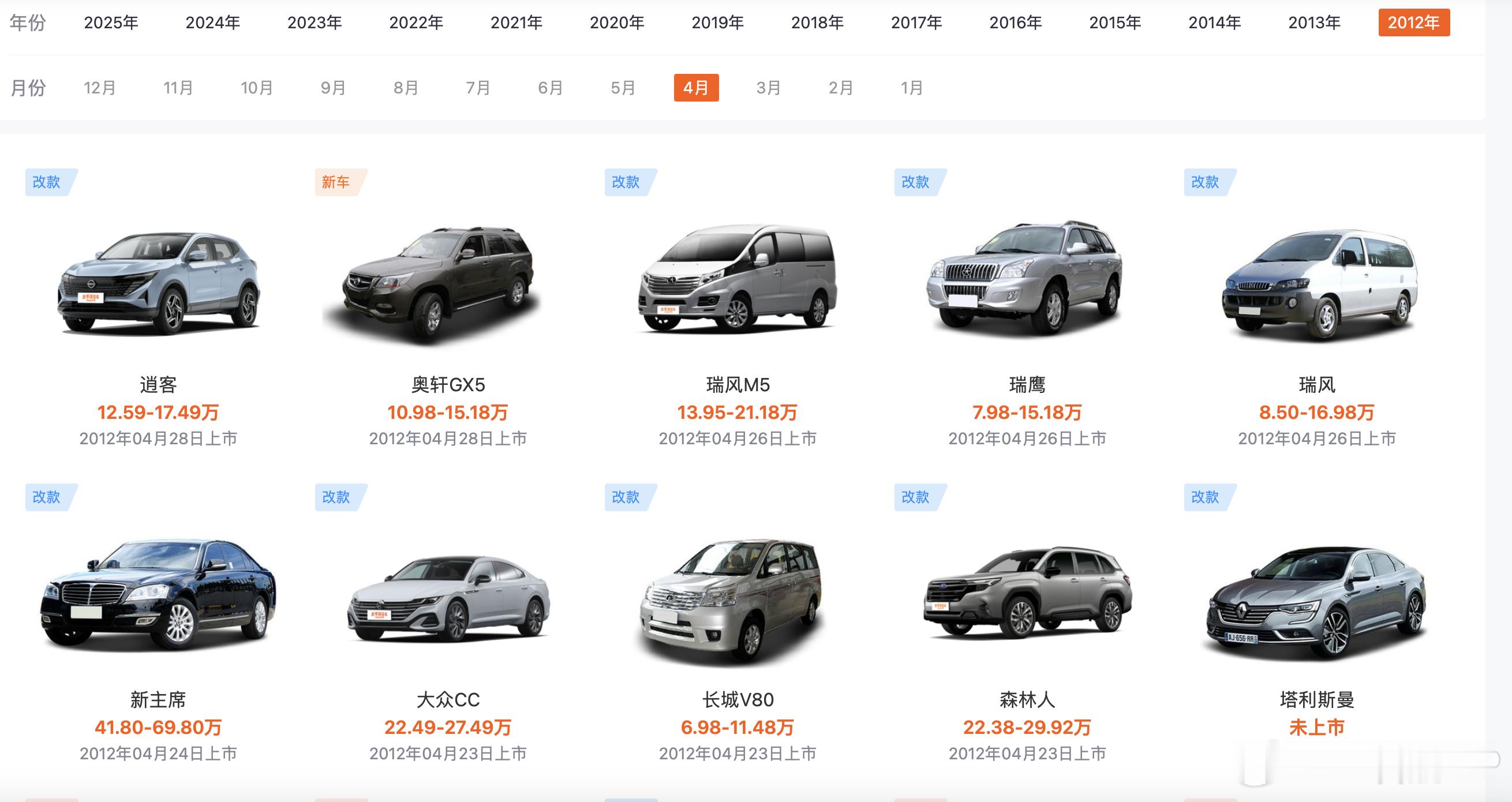Open the 大众CC car photo
1512x802 pixels.
448,598
